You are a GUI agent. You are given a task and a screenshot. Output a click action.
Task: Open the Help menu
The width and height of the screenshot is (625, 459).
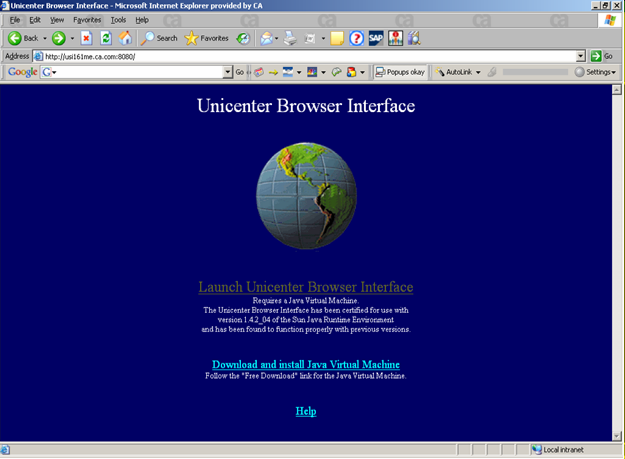pos(142,20)
